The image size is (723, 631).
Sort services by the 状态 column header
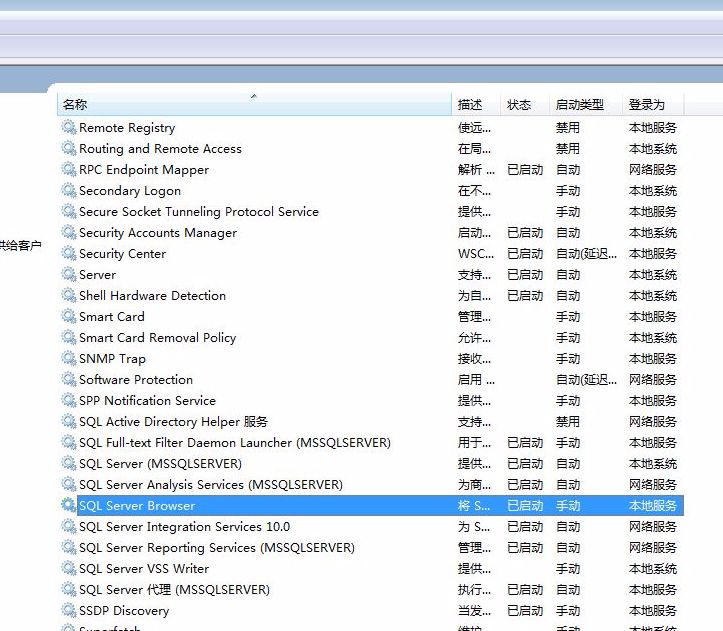[x=525, y=104]
